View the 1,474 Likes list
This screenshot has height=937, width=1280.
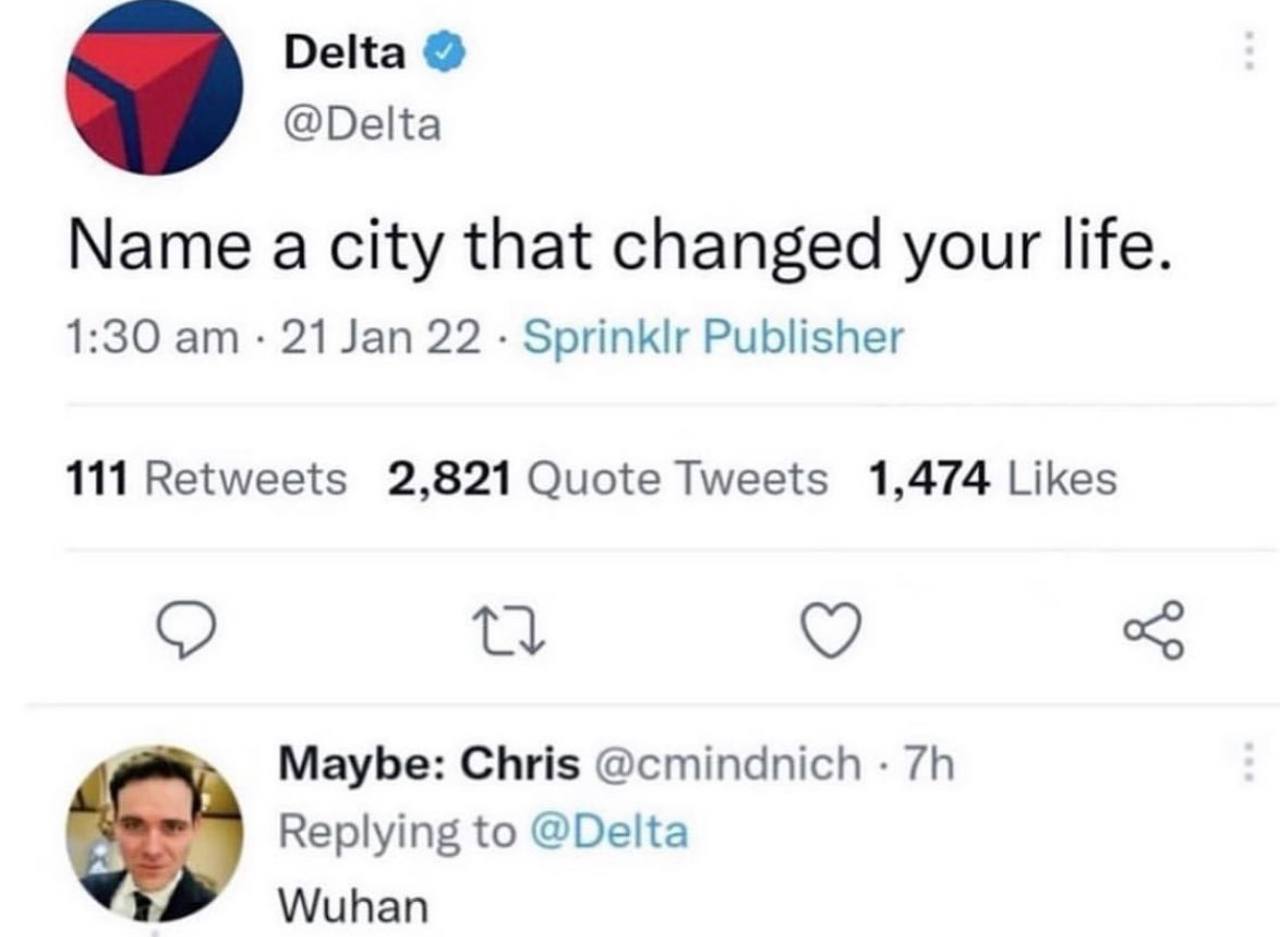point(993,478)
